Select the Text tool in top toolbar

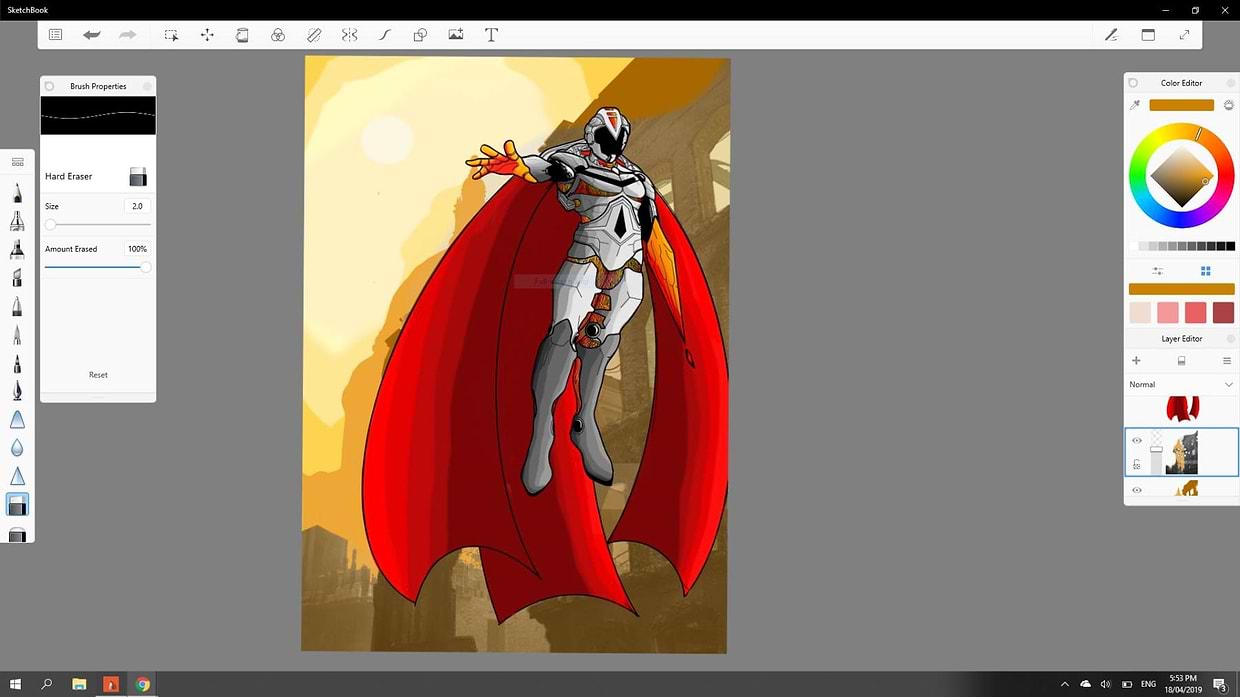coord(491,35)
